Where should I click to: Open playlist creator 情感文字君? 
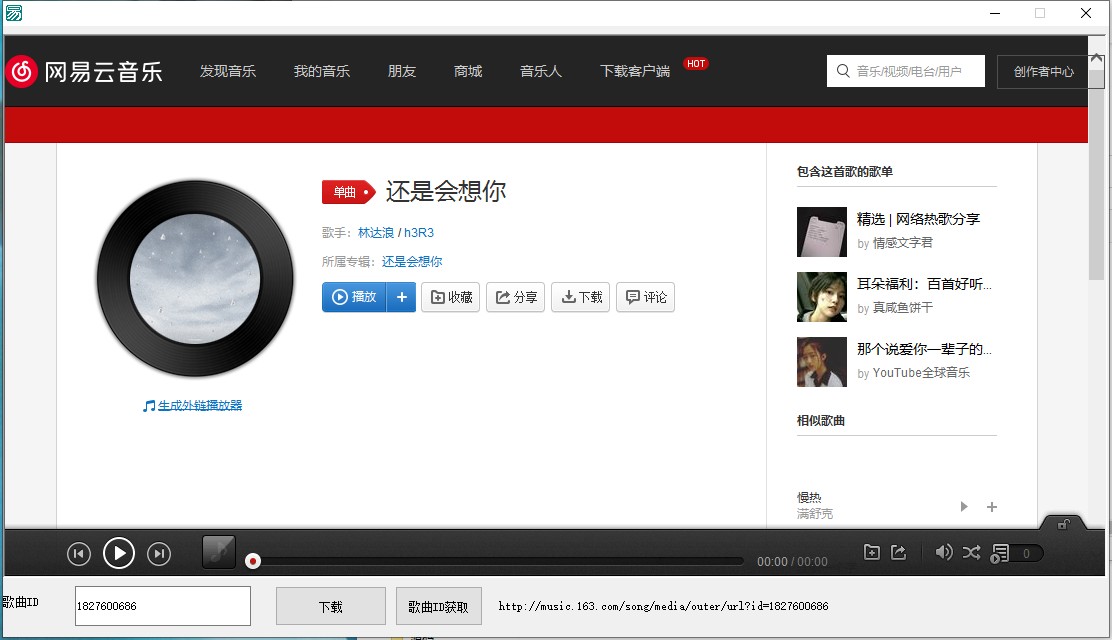coord(903,243)
